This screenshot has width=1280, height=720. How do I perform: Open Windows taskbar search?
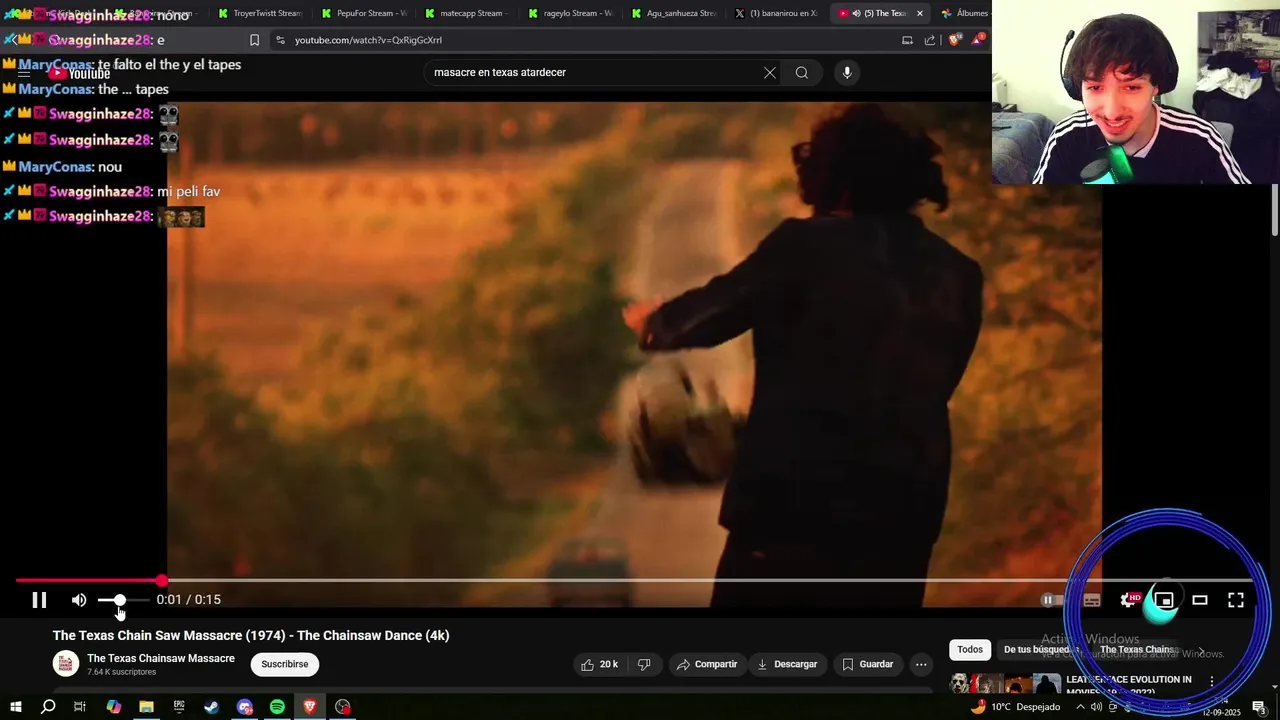(48, 707)
